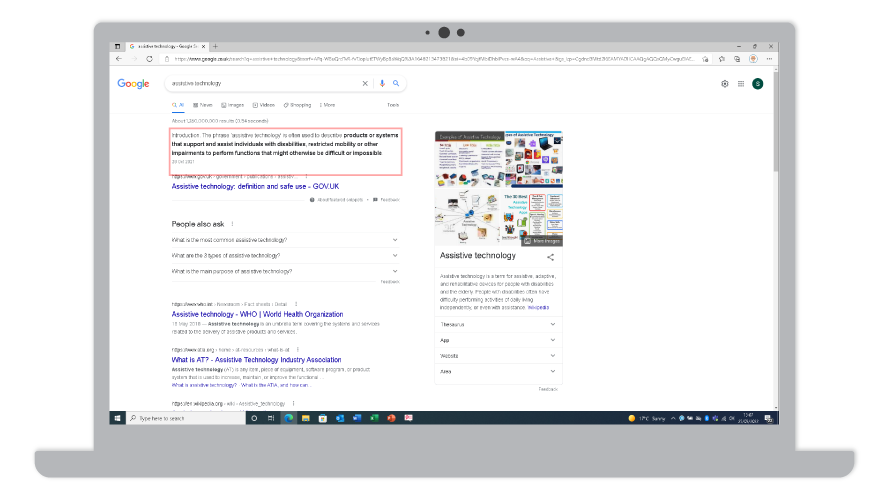Click the green Google account avatar
Image resolution: width=889 pixels, height=500 pixels.
click(757, 84)
